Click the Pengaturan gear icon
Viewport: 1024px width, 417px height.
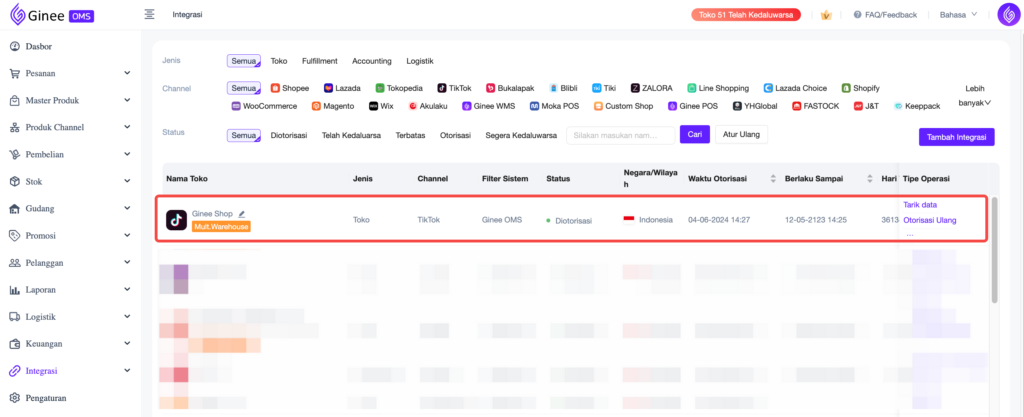click(15, 397)
